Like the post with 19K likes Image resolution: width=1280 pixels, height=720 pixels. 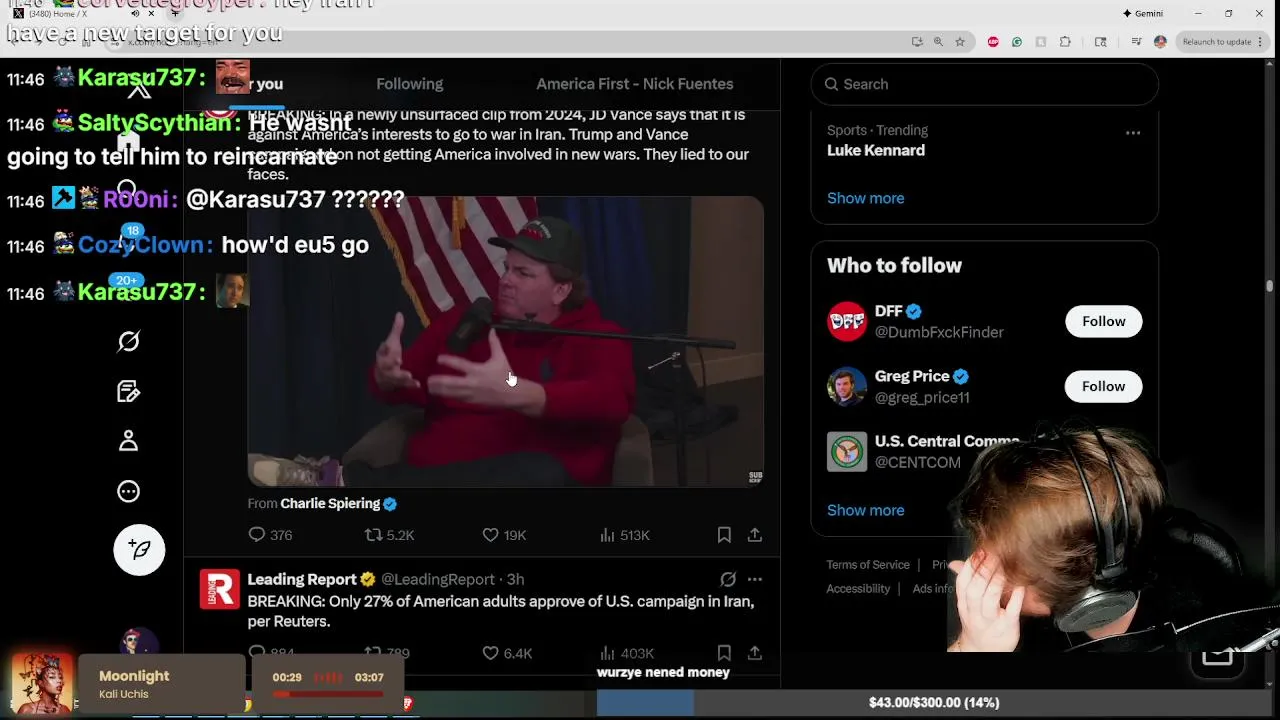[x=504, y=535]
